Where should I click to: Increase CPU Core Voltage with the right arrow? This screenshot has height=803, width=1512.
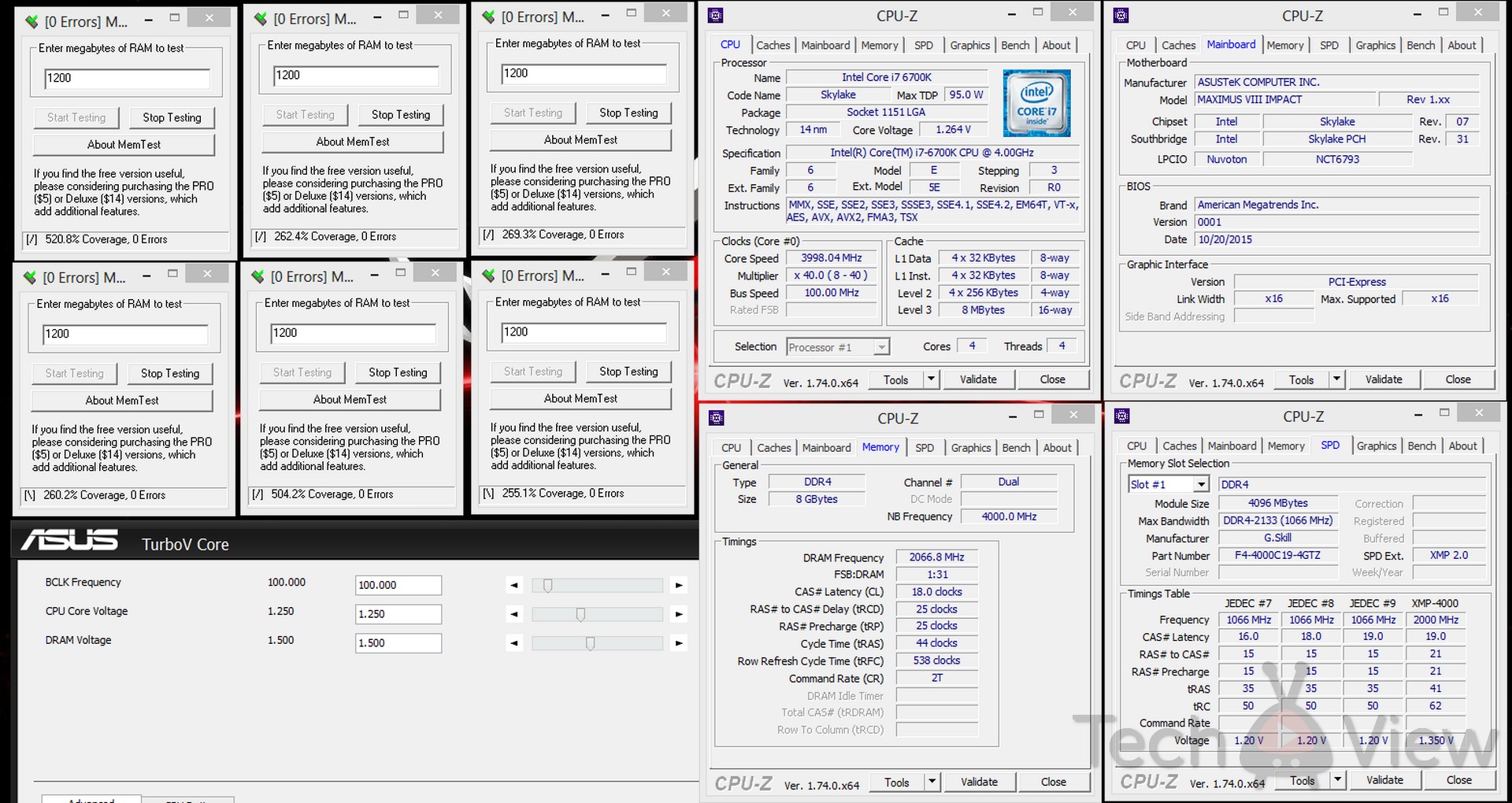[679, 614]
